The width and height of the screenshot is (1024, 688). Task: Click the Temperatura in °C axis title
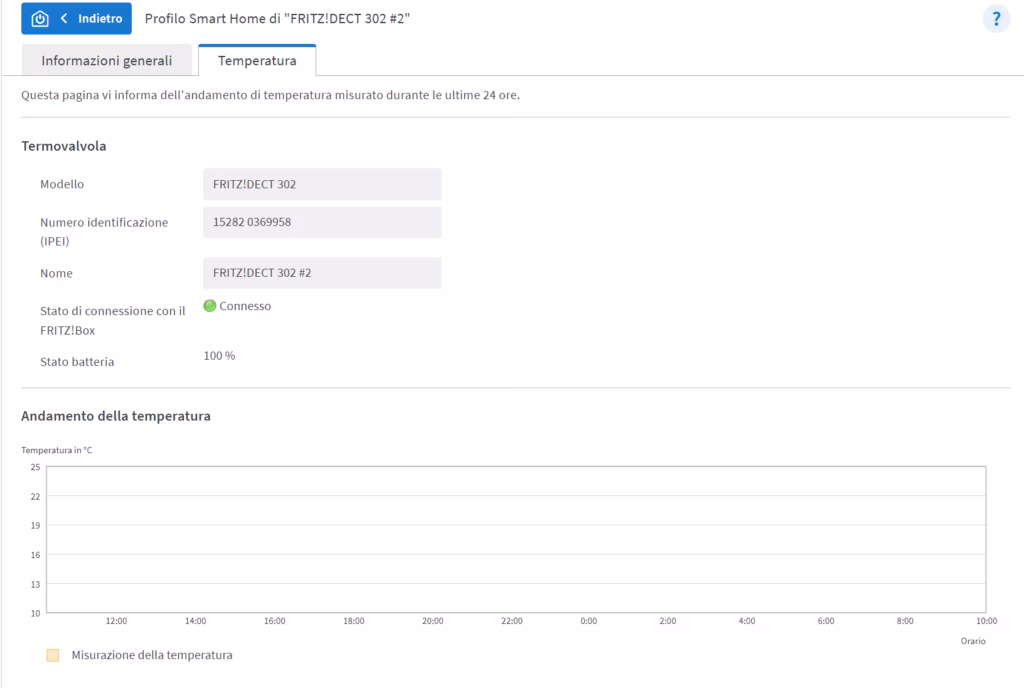point(57,450)
